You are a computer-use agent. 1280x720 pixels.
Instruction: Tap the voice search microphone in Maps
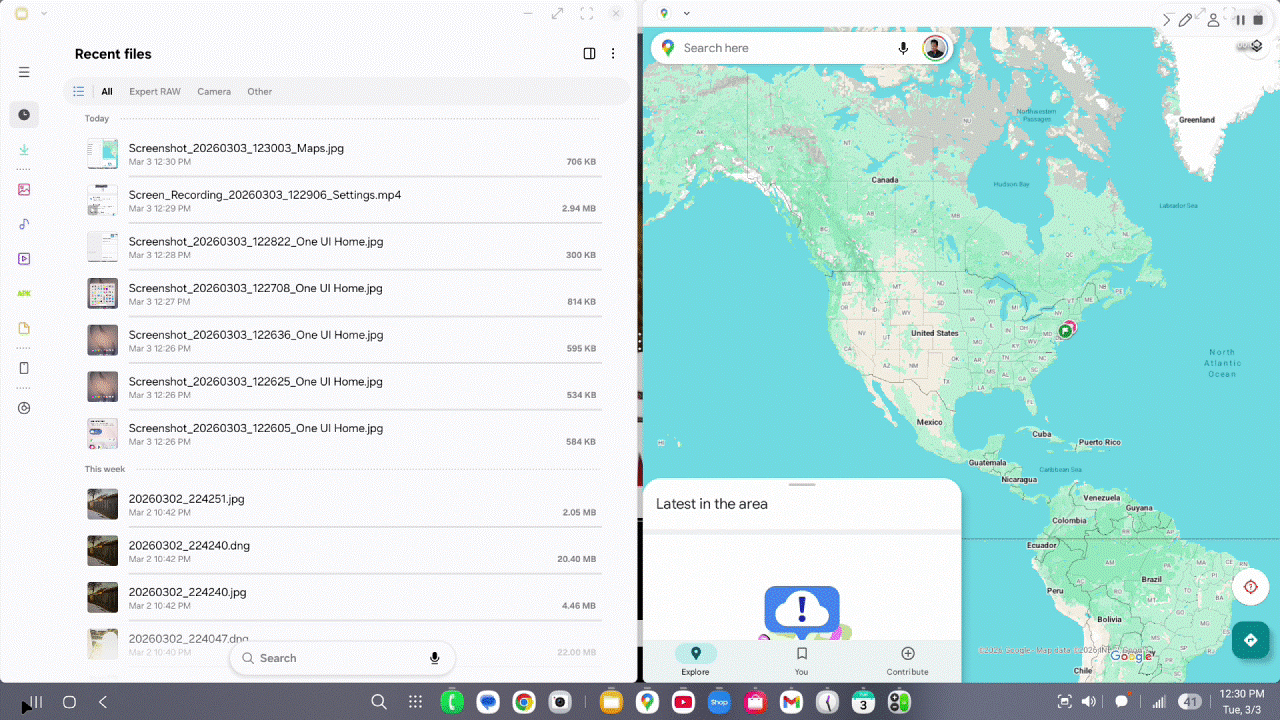[903, 47]
